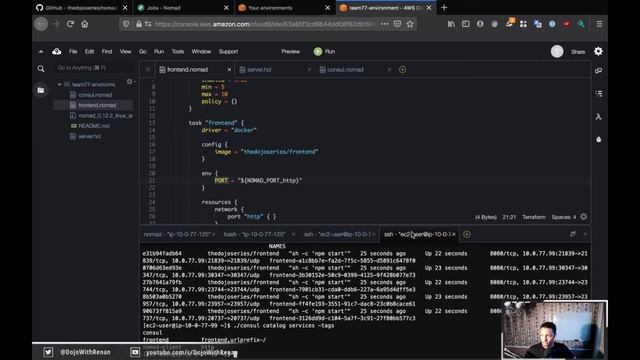Close the team77-environment browser tab
Viewport: 640px width, 360px height.
(429, 8)
